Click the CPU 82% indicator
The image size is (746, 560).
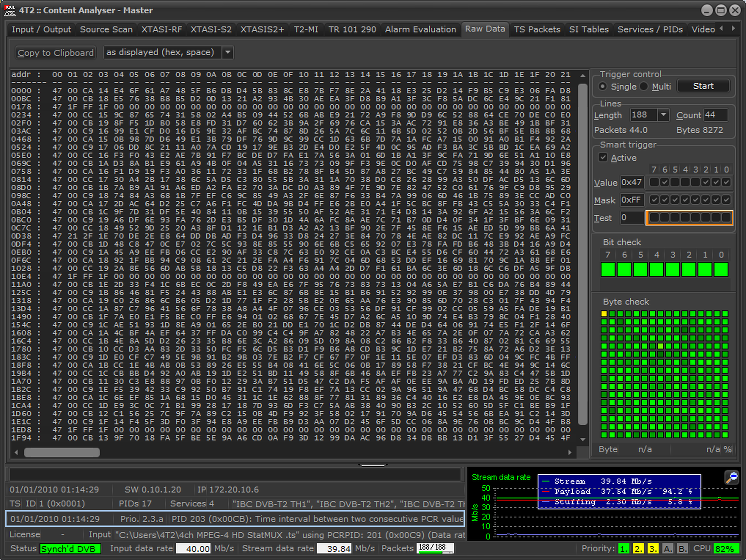coord(725,549)
